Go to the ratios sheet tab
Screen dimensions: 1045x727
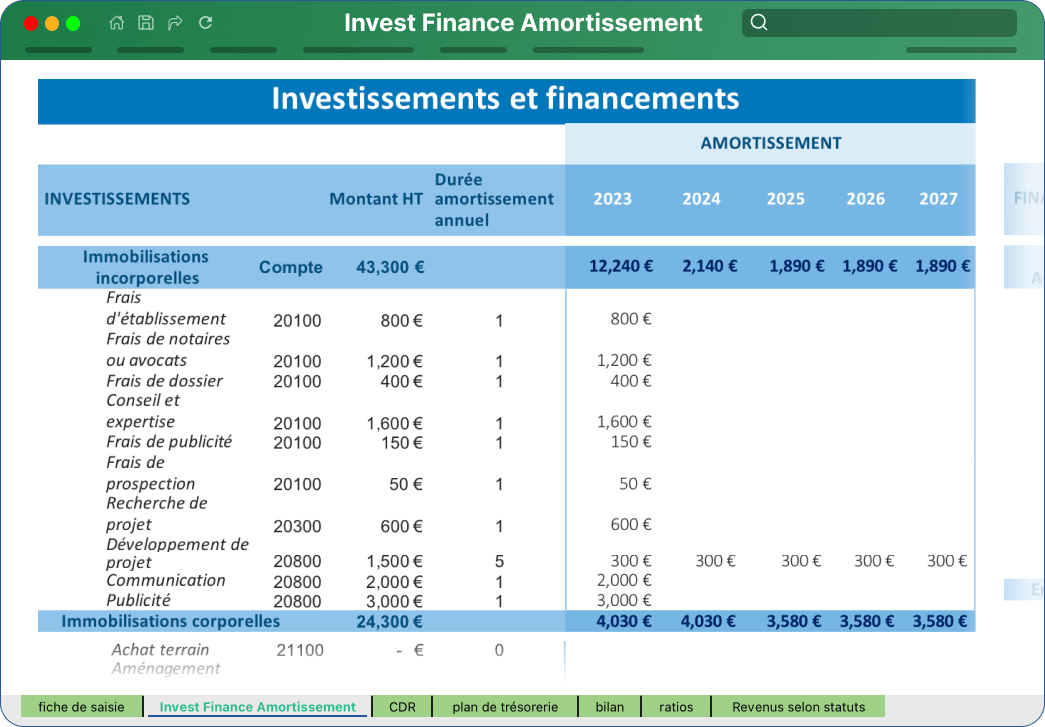tap(676, 707)
